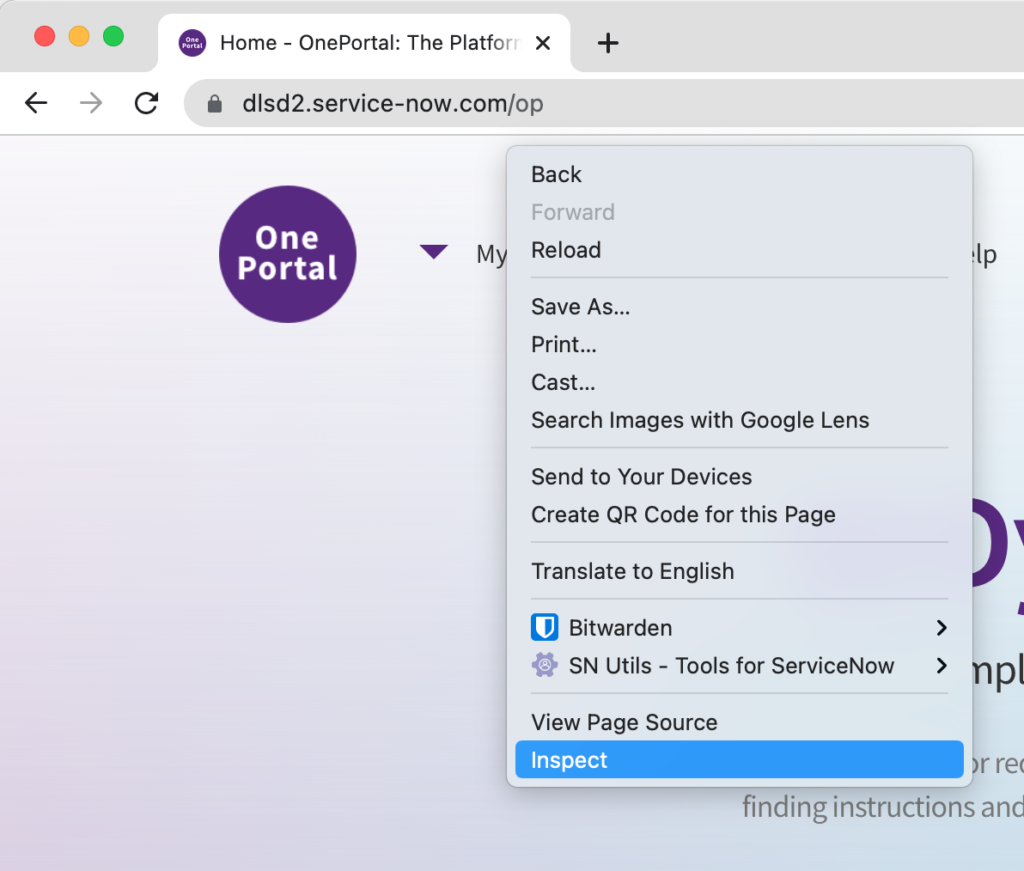Click the red close window button
1024x871 pixels.
44,36
